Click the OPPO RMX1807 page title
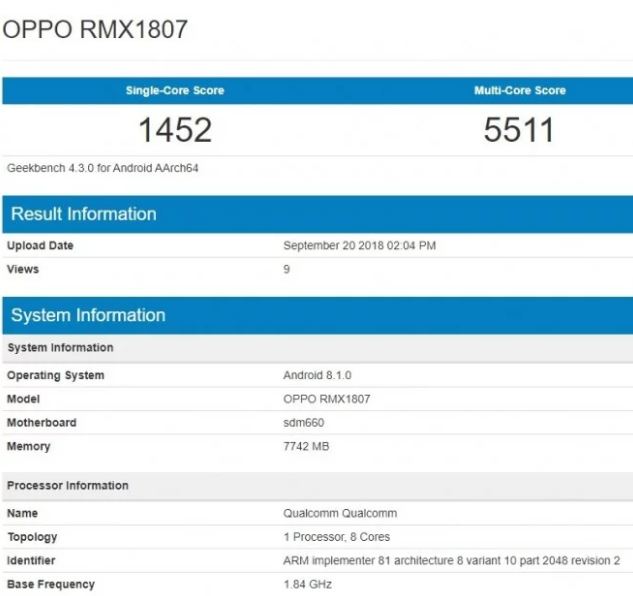633x596 pixels. tap(95, 29)
